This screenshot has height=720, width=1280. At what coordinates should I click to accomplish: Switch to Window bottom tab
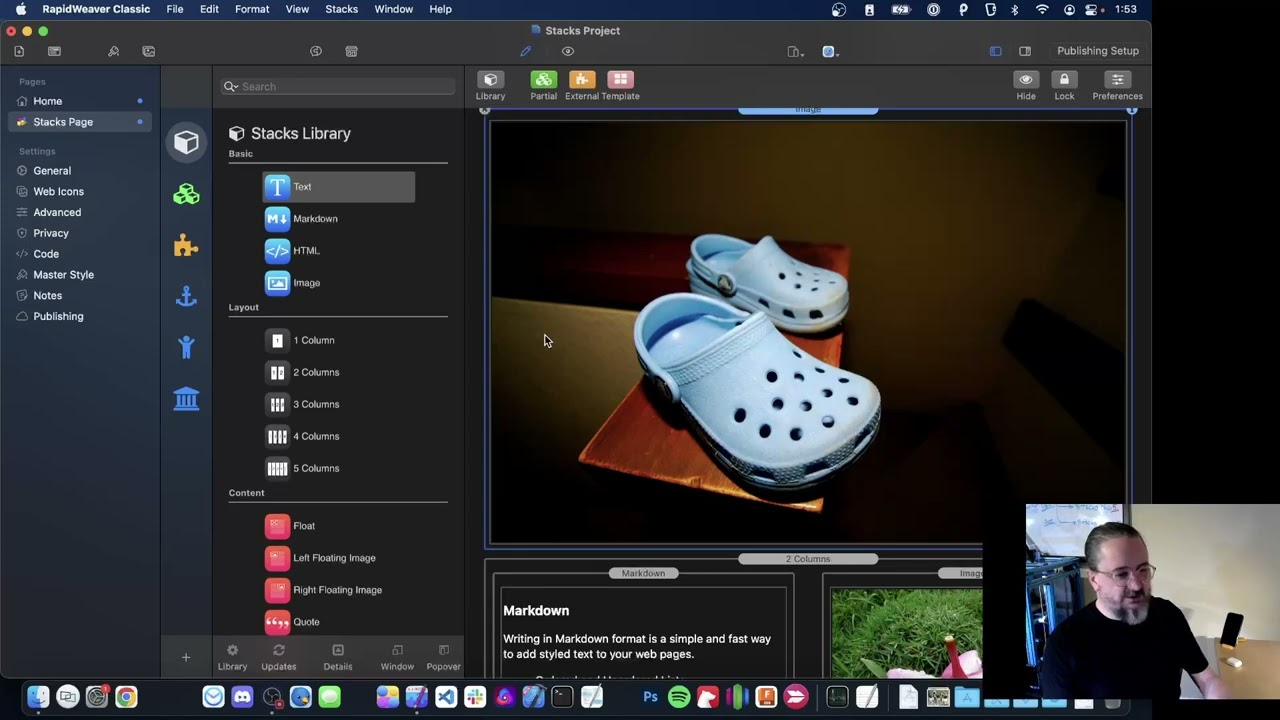[x=397, y=657]
